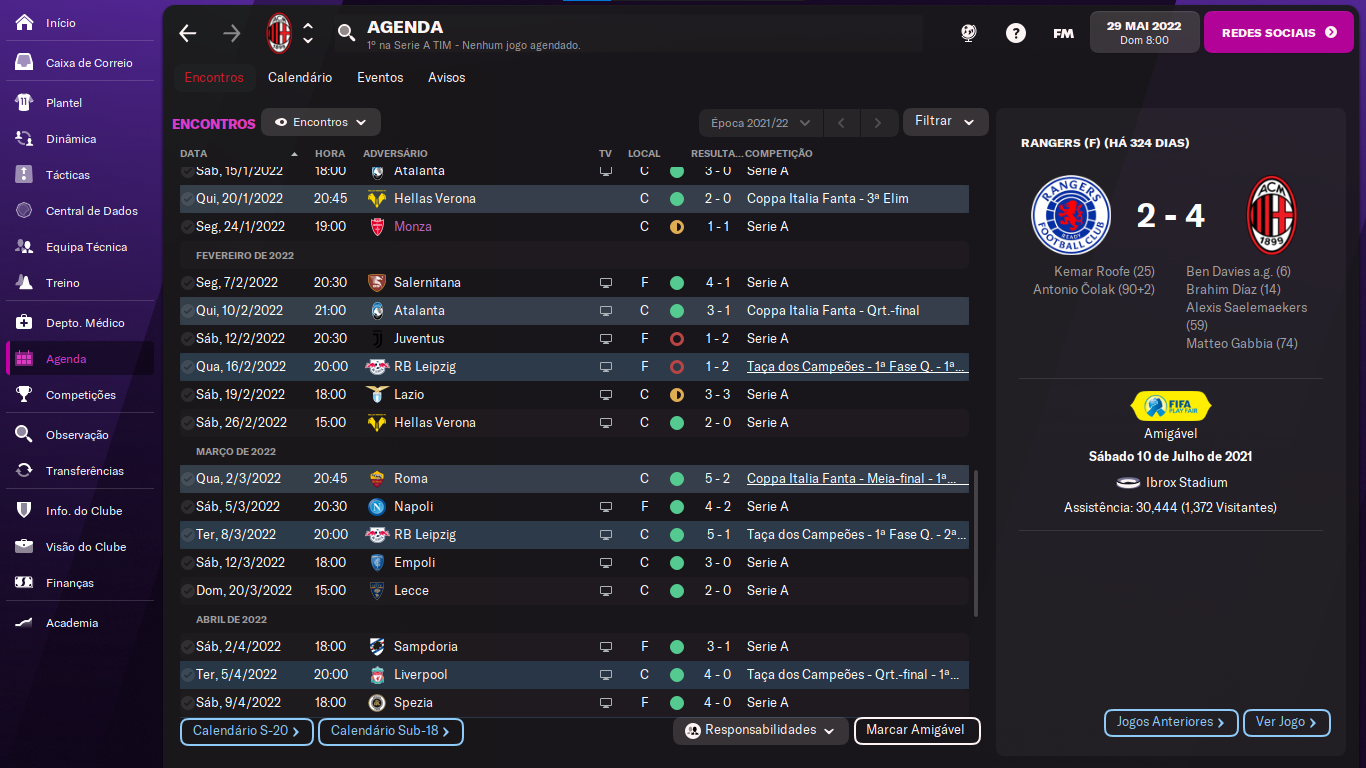Click the Ver Jogo button
This screenshot has height=768, width=1366.
pyautogui.click(x=1286, y=722)
